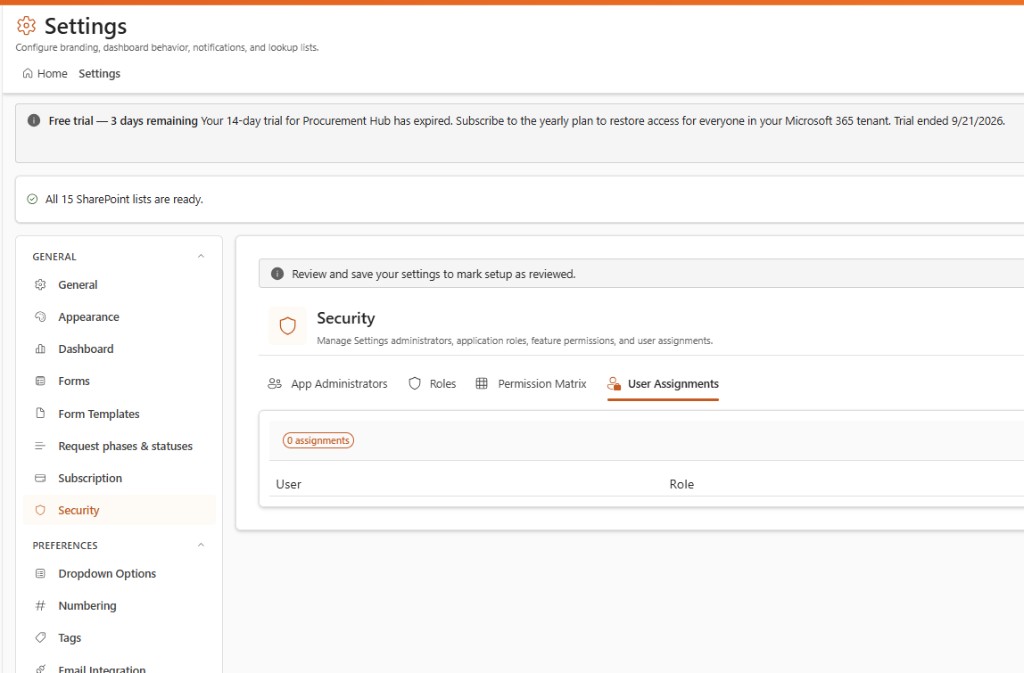The width and height of the screenshot is (1024, 673).
Task: Click the Dashboard chart icon
Action: click(40, 349)
